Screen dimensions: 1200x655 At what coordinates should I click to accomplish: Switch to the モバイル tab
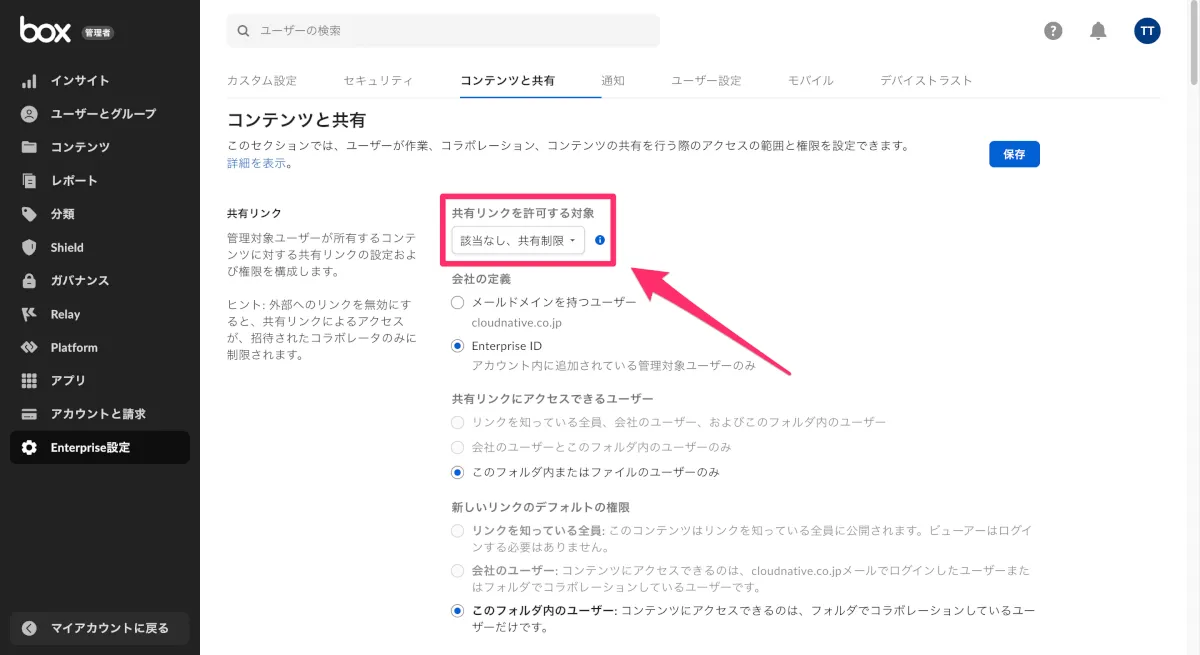tap(811, 80)
